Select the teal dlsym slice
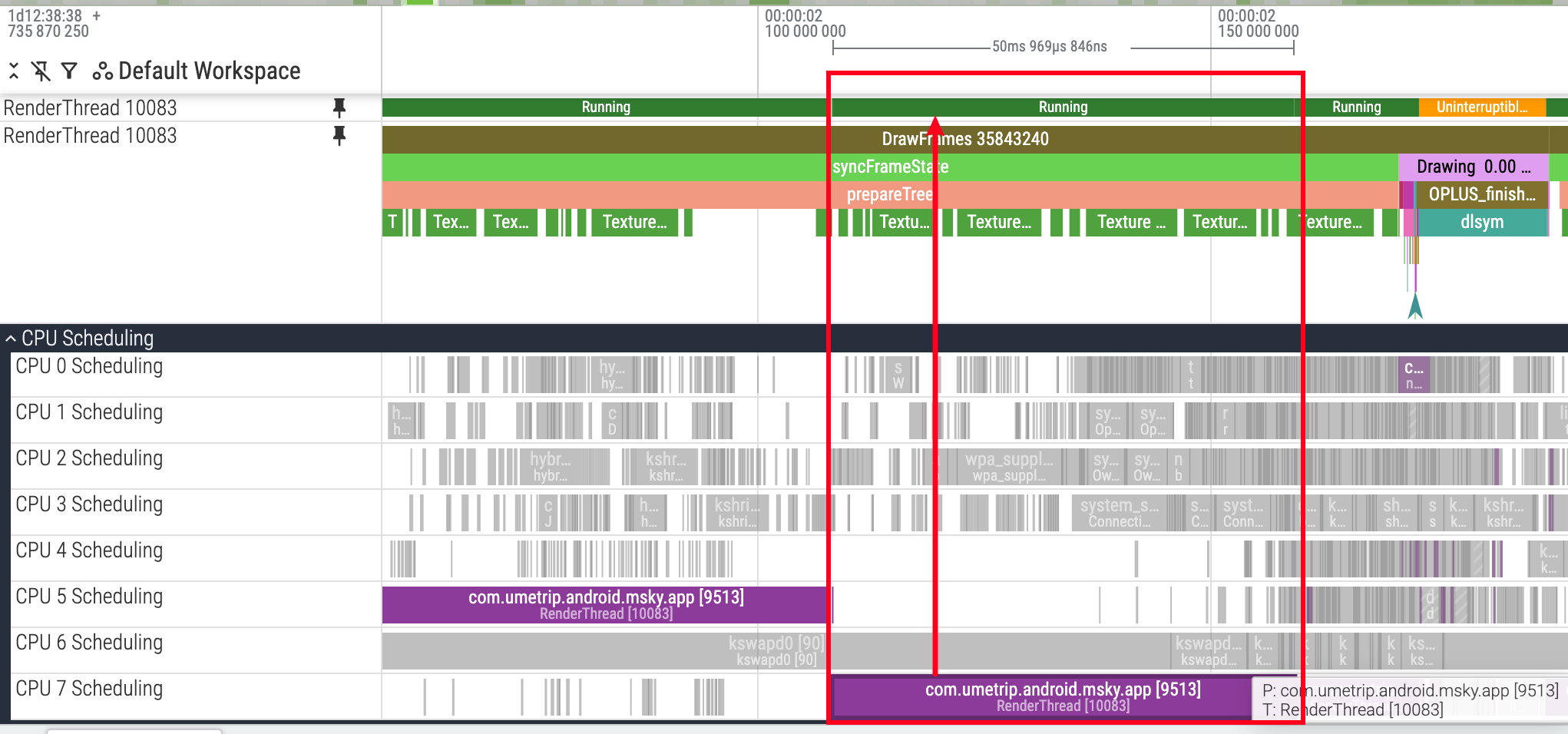Screen dimensions: 1568x734 (1481, 222)
